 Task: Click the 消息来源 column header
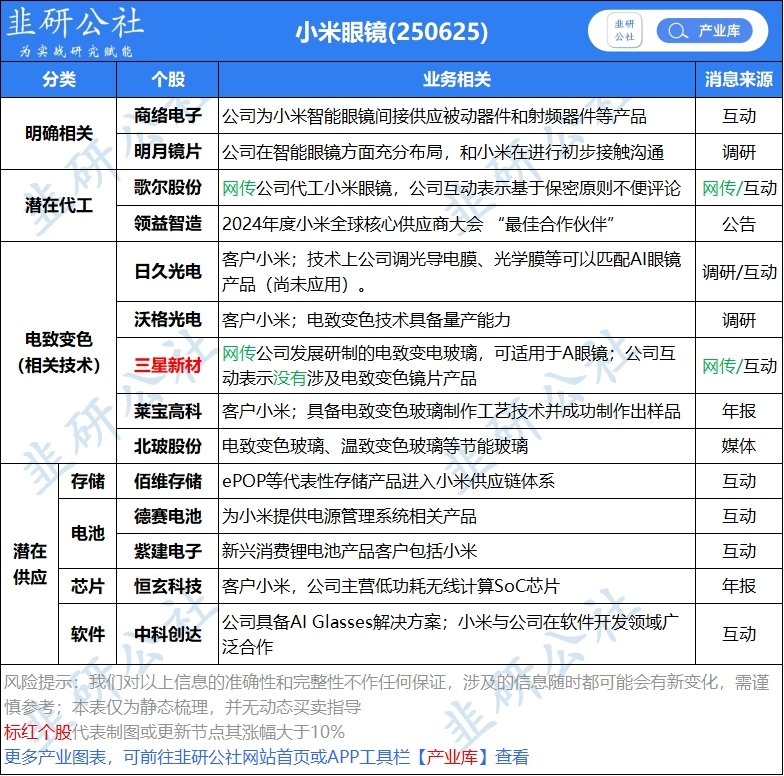coord(739,80)
